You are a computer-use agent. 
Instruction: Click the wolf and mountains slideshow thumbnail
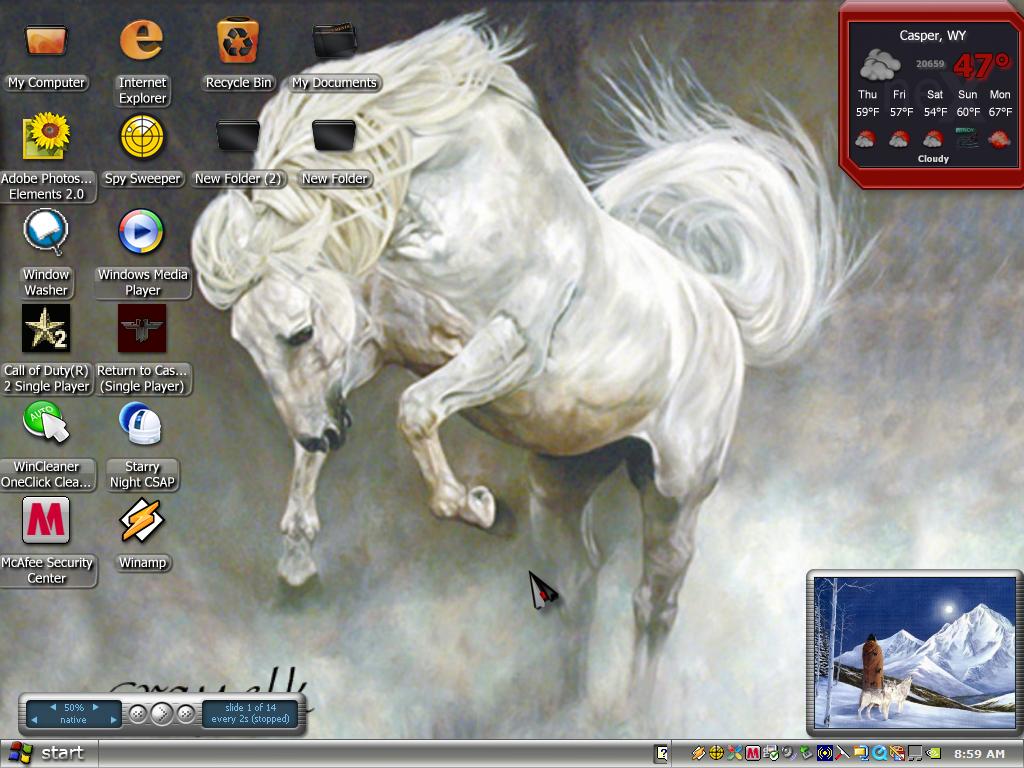914,652
